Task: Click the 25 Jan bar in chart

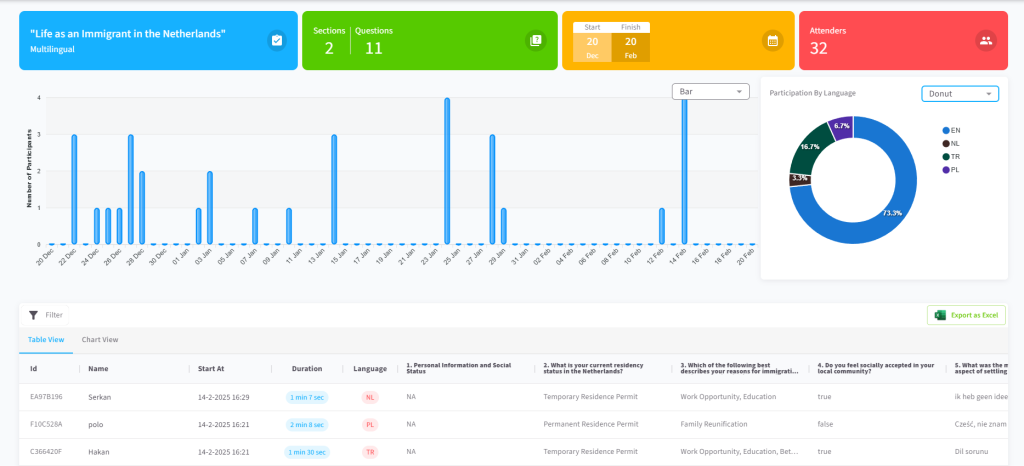Action: (x=447, y=171)
